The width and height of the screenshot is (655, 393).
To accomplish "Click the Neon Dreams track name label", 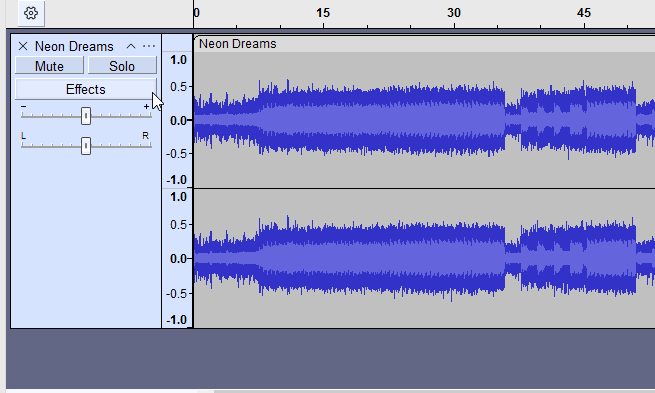I will (74, 46).
